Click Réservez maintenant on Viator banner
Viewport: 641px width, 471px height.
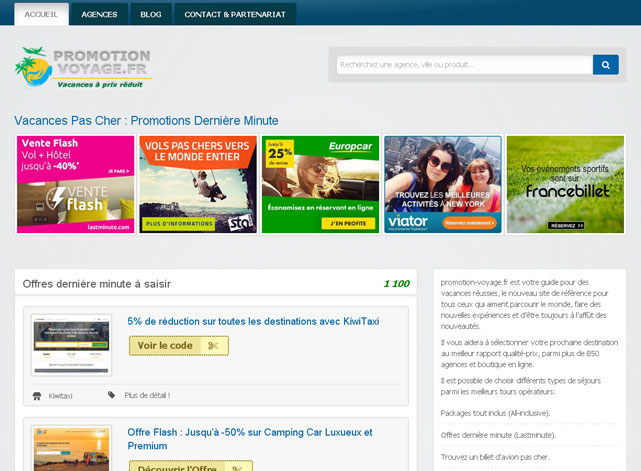(470, 223)
